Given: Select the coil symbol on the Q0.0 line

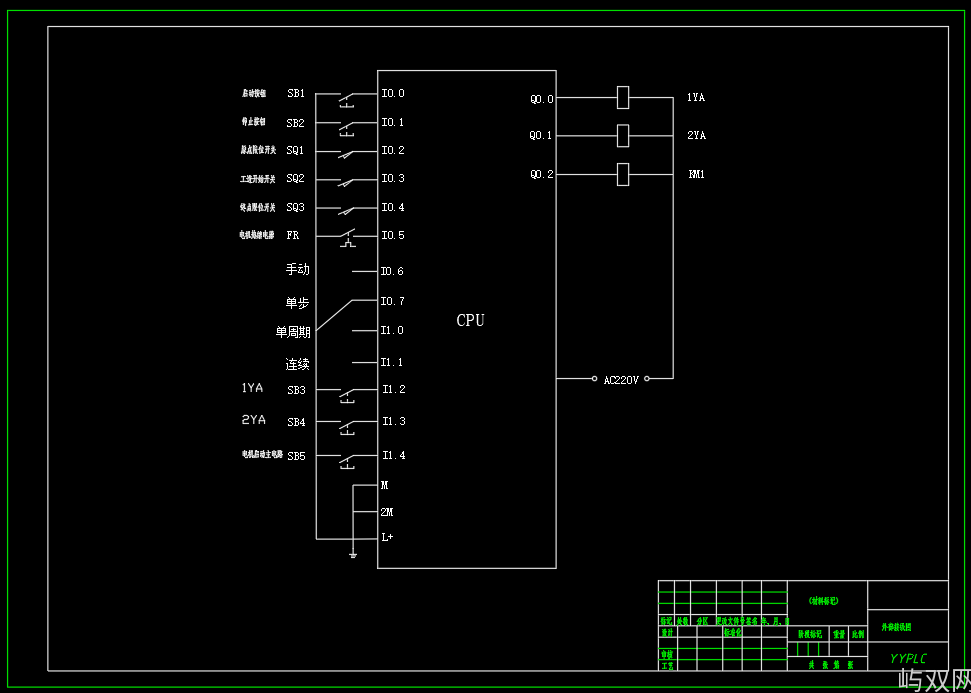Looking at the screenshot, I should click(x=623, y=98).
